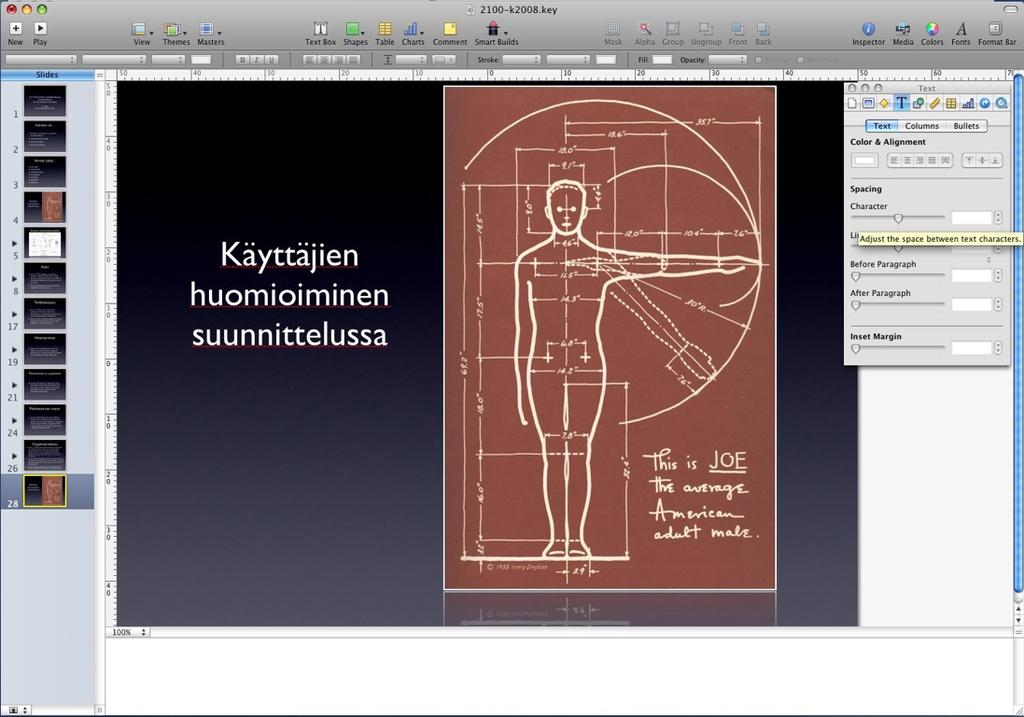Viewport: 1024px width, 717px height.
Task: Switch to the Chart inspector icon
Action: pyautogui.click(x=968, y=103)
